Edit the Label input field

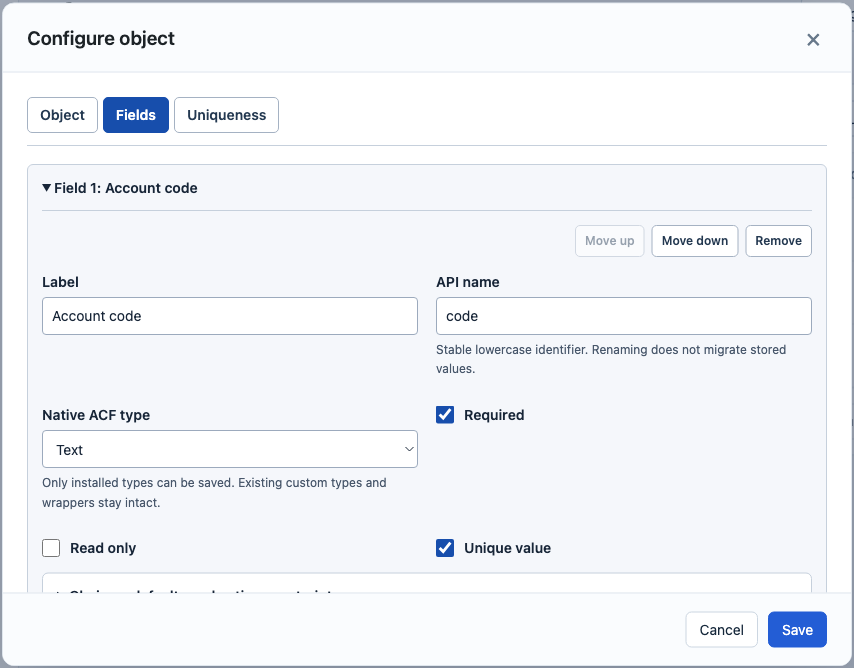pyautogui.click(x=230, y=316)
